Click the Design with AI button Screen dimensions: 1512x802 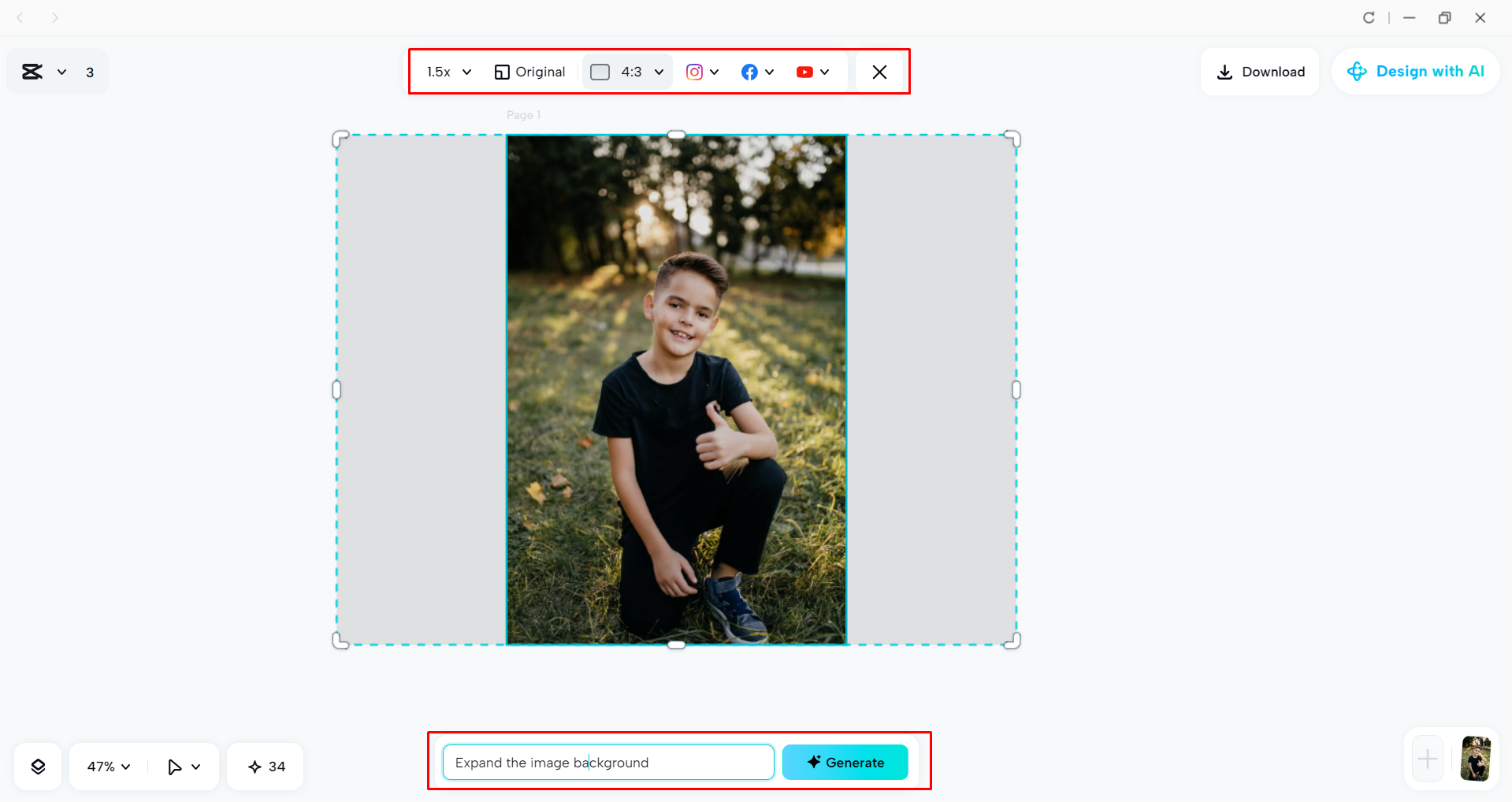tap(1415, 71)
